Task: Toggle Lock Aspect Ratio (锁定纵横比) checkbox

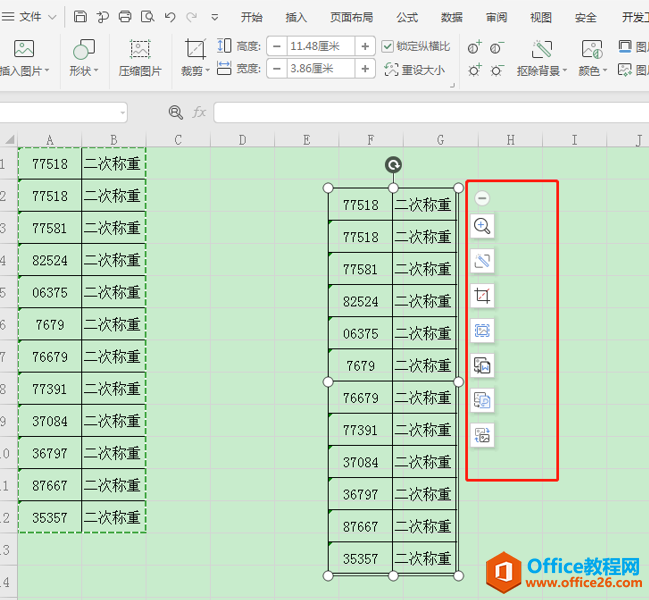Action: (x=387, y=46)
